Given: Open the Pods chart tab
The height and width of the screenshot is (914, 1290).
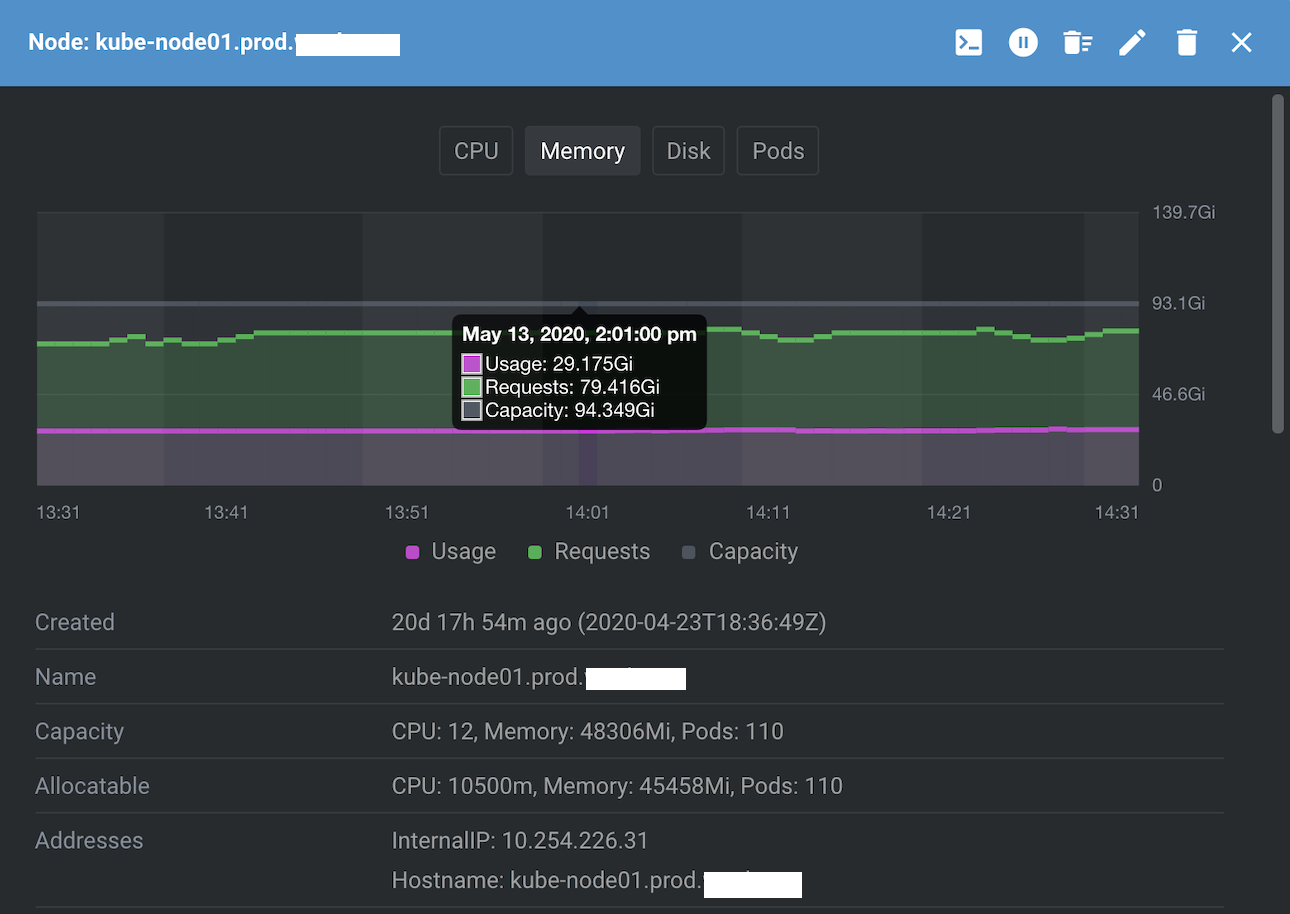Looking at the screenshot, I should click(x=778, y=151).
